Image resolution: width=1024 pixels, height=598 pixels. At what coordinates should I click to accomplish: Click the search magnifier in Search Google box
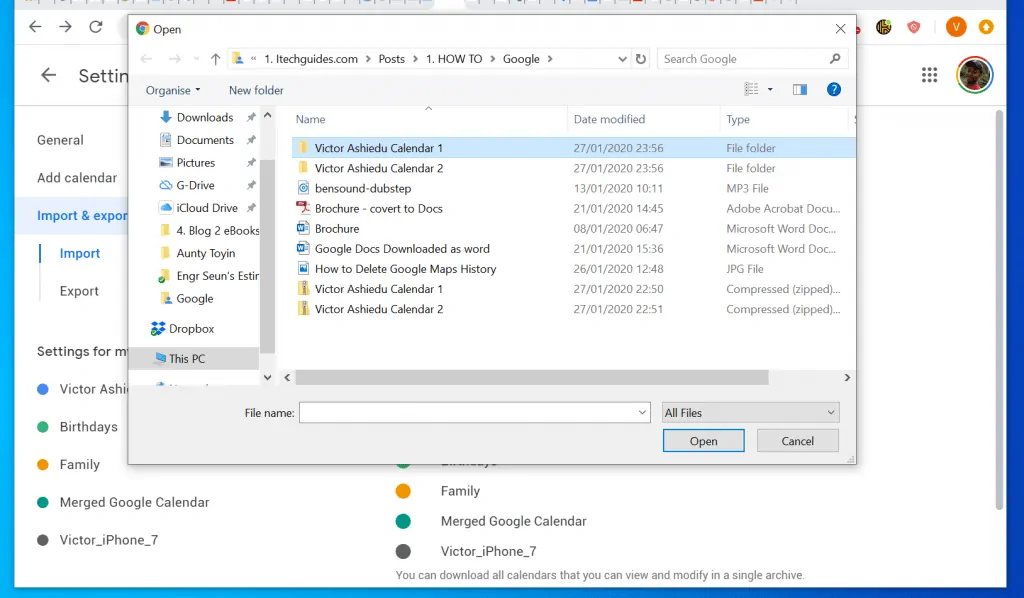pos(835,59)
